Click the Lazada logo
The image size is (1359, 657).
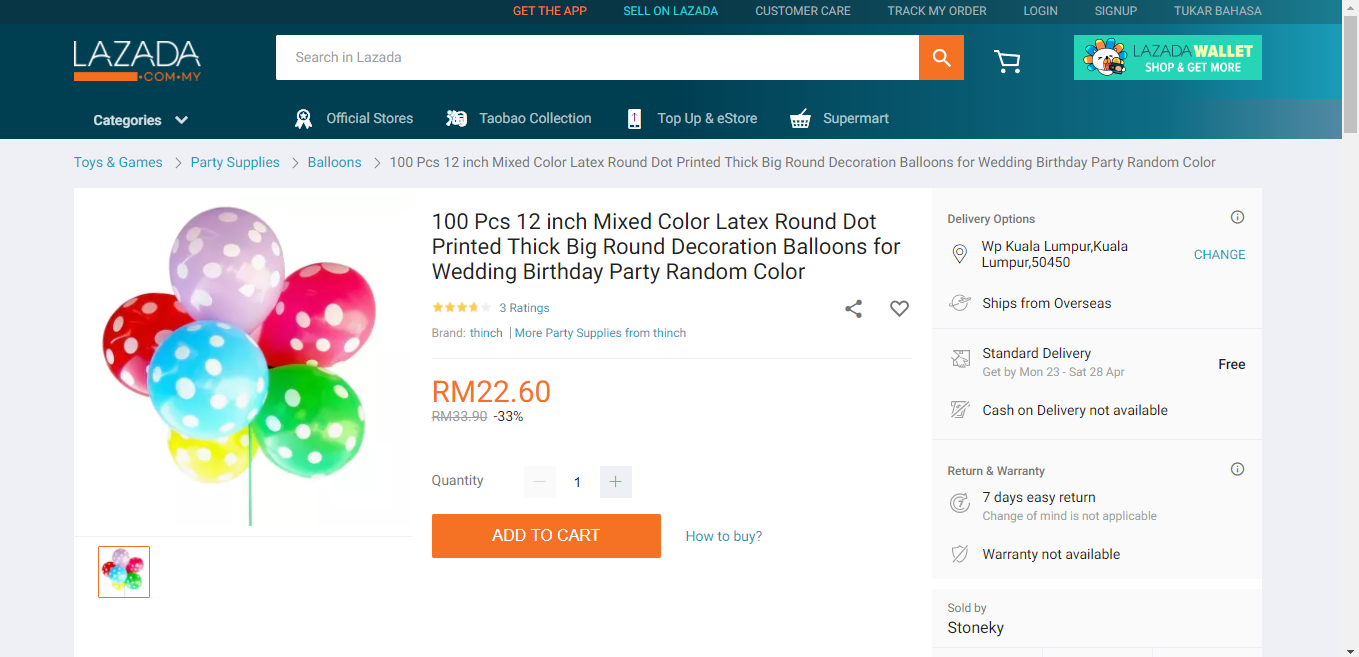click(137, 61)
